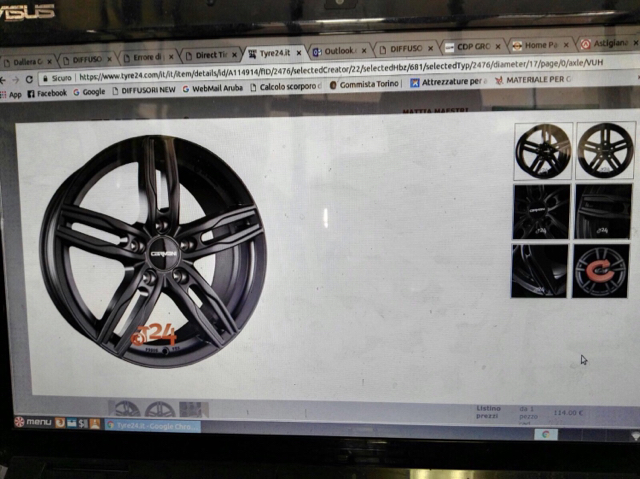
Task: Activate Tyre24.it Google Chrome taskbar window
Action: click(x=153, y=426)
